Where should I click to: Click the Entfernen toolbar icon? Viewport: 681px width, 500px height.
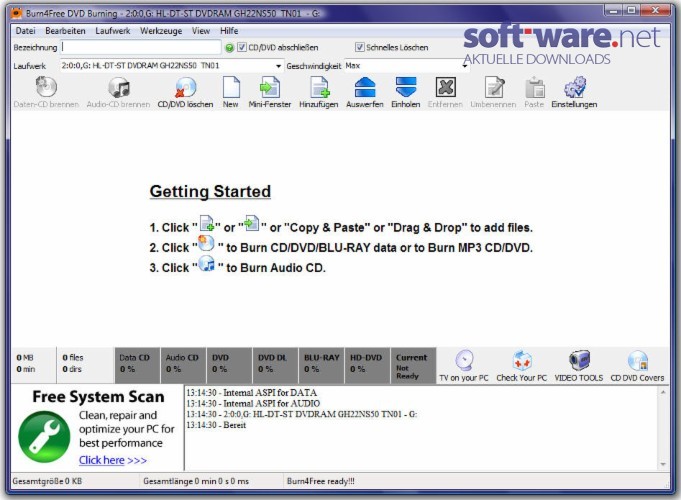(446, 87)
